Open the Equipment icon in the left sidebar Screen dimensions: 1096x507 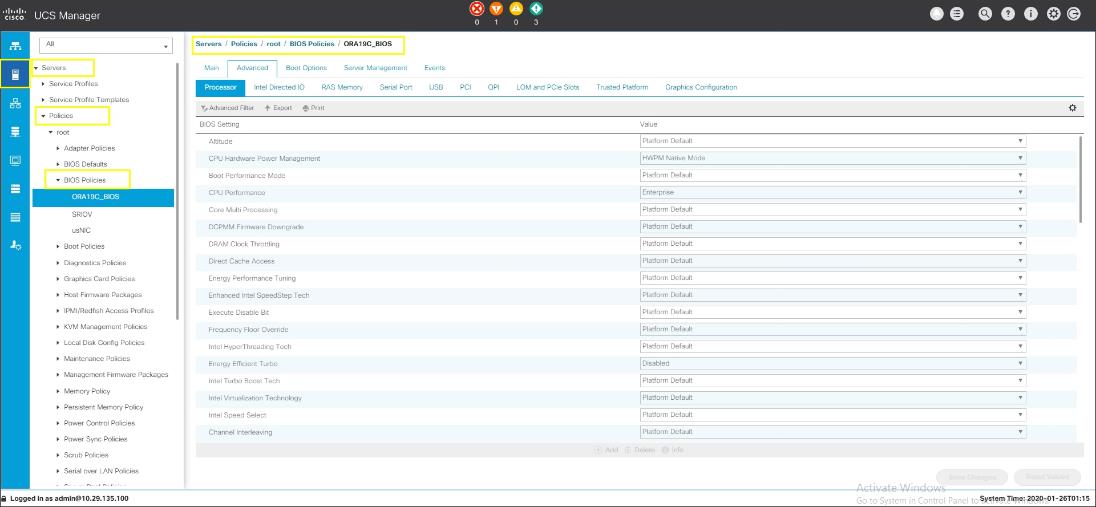point(15,46)
